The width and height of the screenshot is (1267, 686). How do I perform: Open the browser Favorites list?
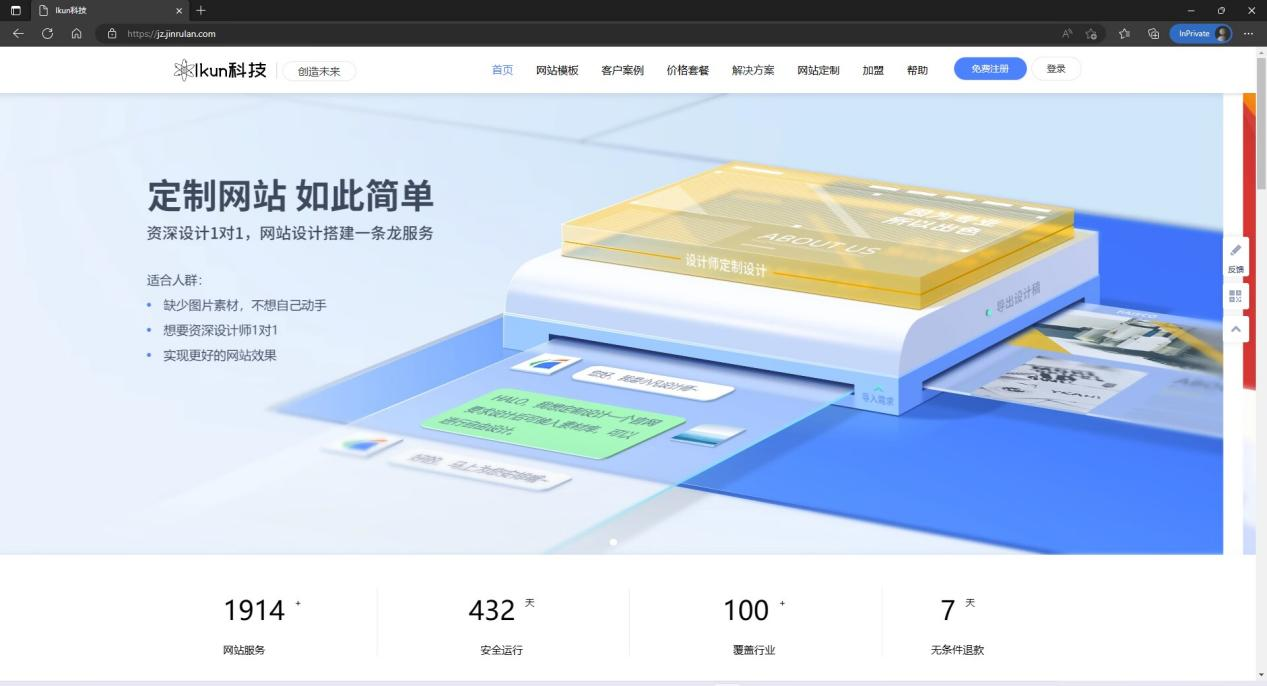pos(1124,33)
